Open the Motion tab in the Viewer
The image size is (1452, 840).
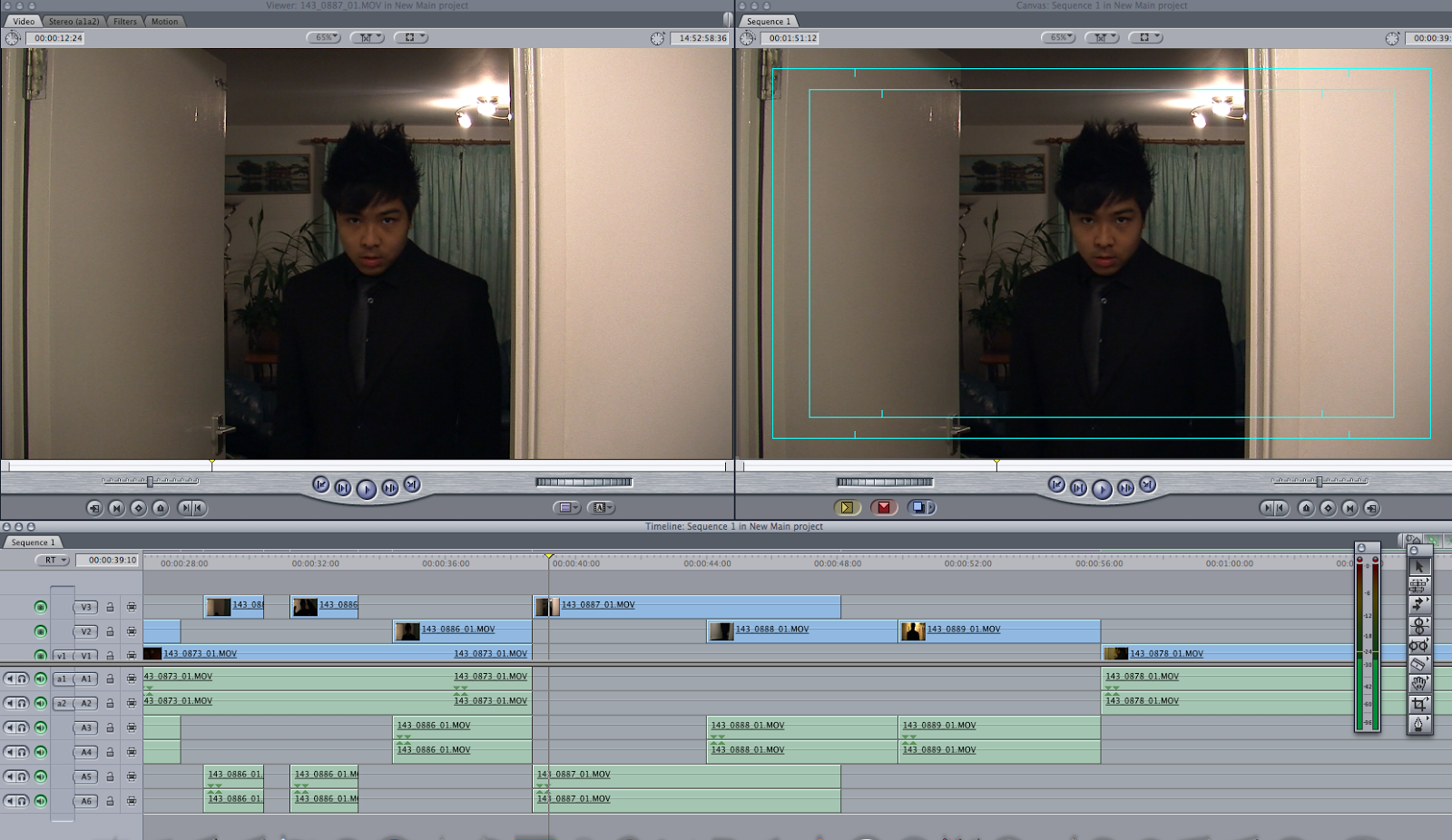click(x=164, y=21)
